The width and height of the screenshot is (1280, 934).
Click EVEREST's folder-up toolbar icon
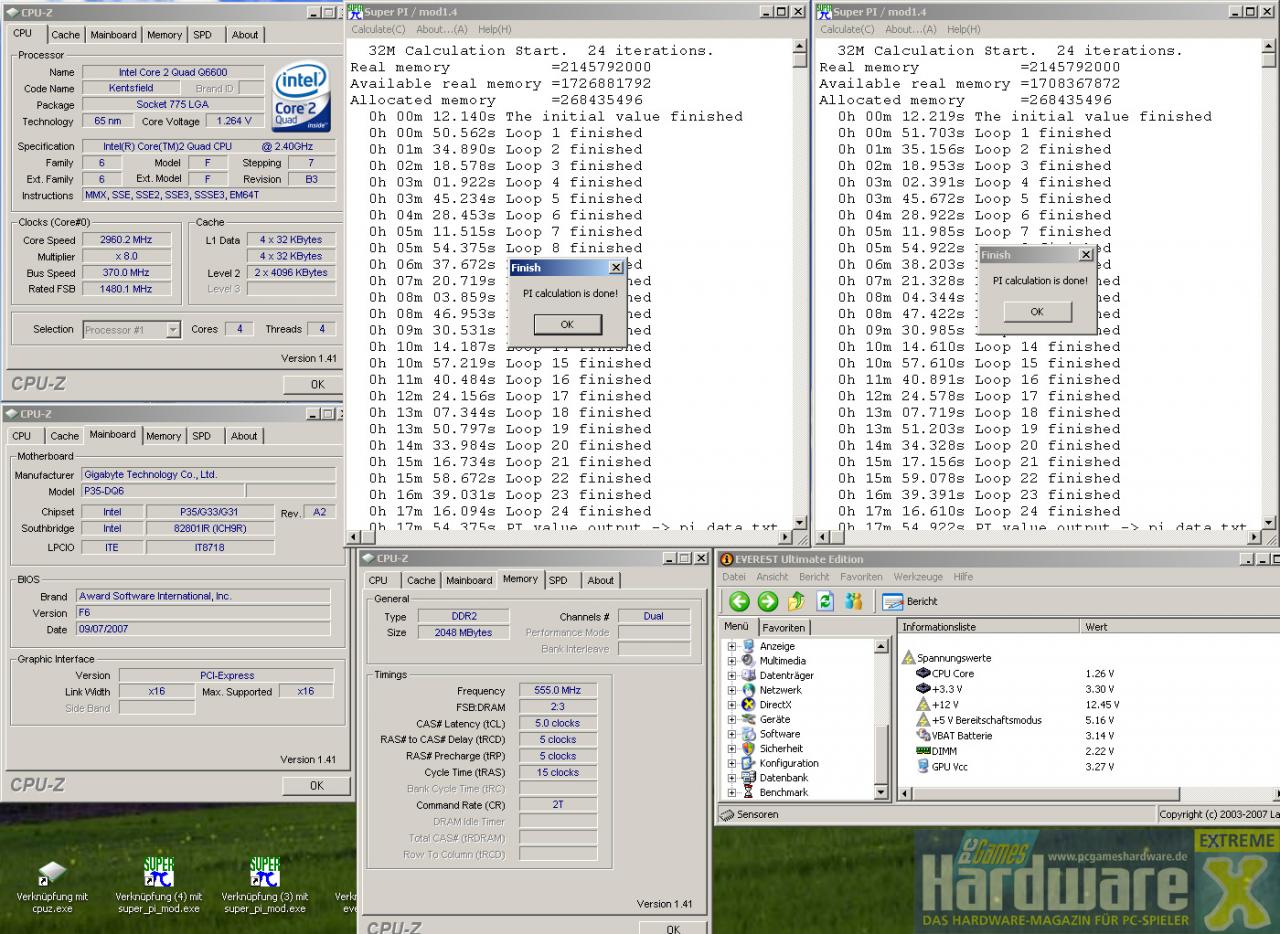796,601
